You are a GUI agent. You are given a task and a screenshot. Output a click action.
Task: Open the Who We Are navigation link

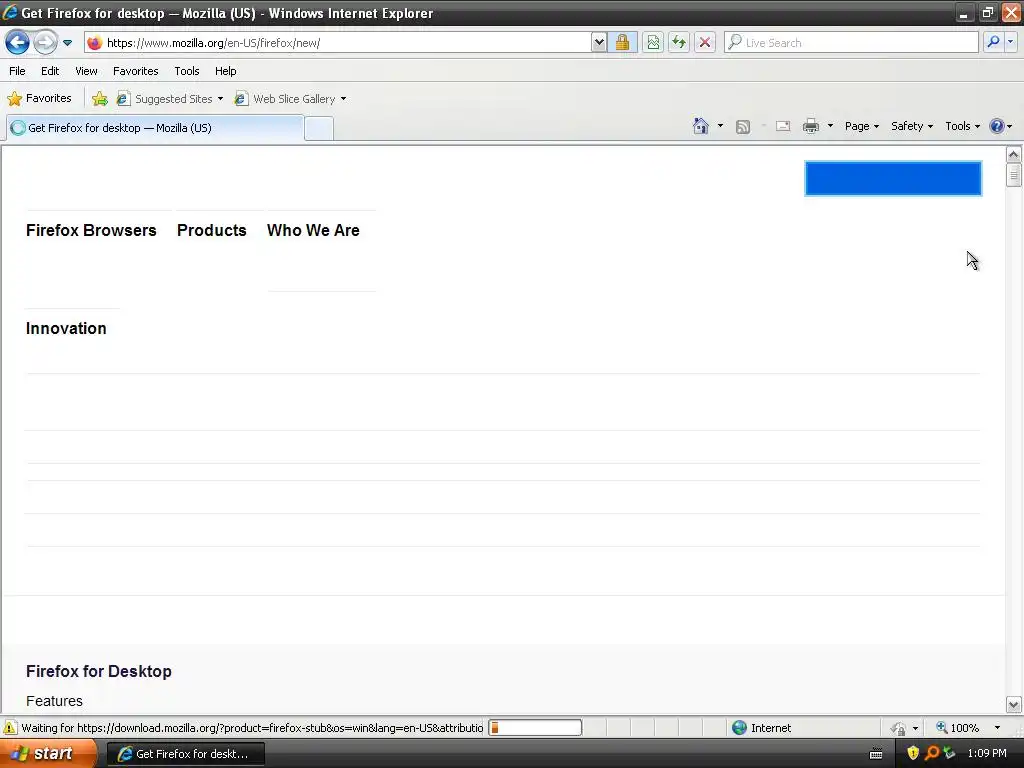(x=313, y=231)
